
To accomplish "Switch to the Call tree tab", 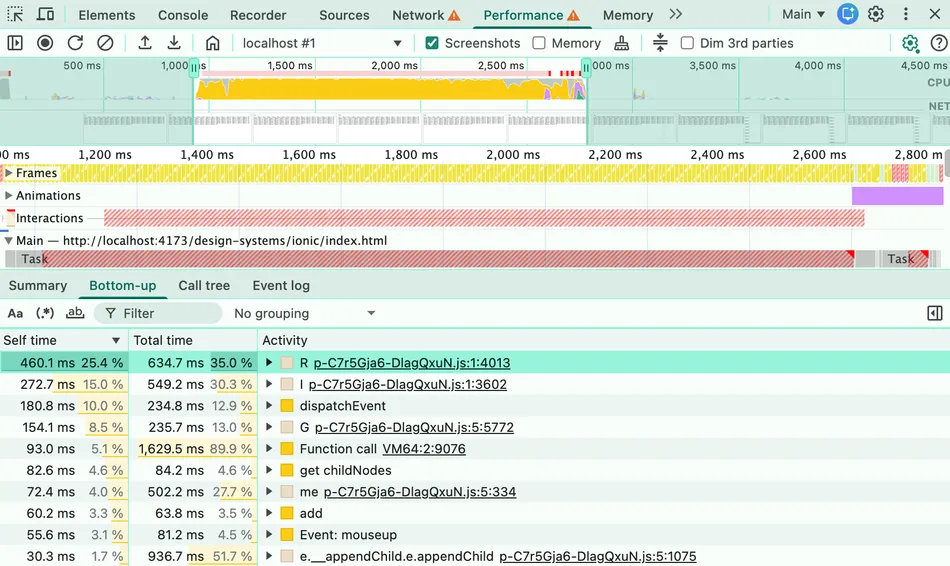I will (x=204, y=285).
